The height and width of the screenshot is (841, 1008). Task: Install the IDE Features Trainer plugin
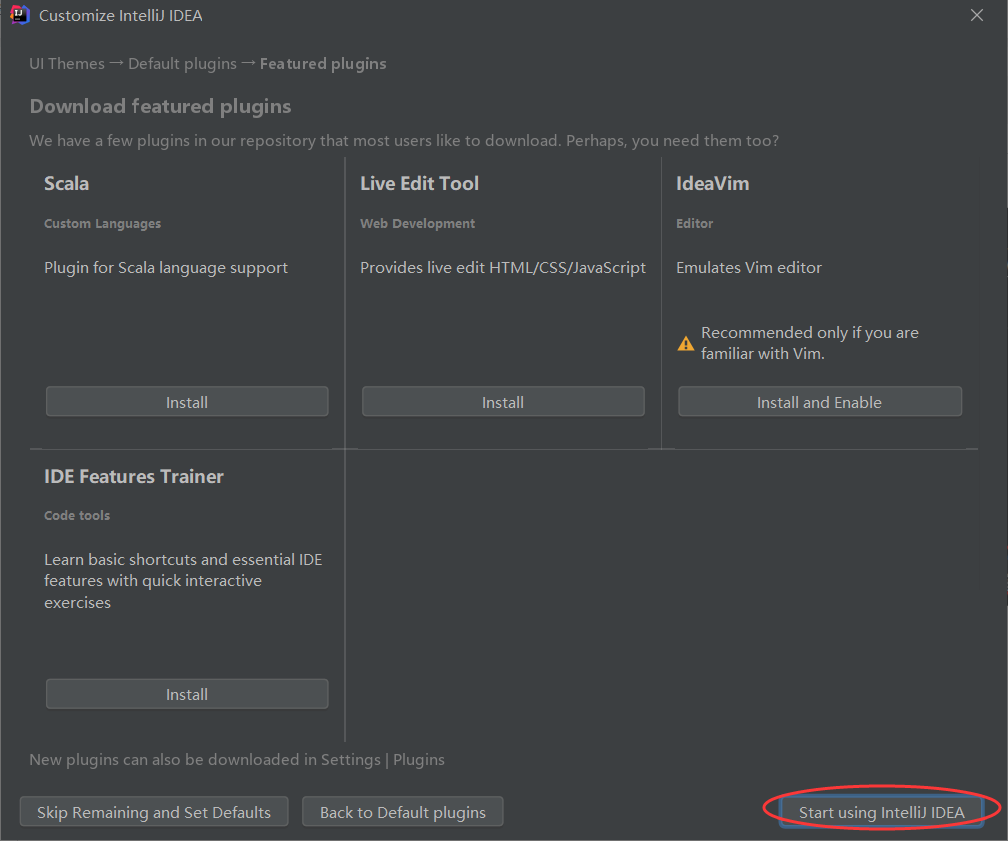click(187, 694)
